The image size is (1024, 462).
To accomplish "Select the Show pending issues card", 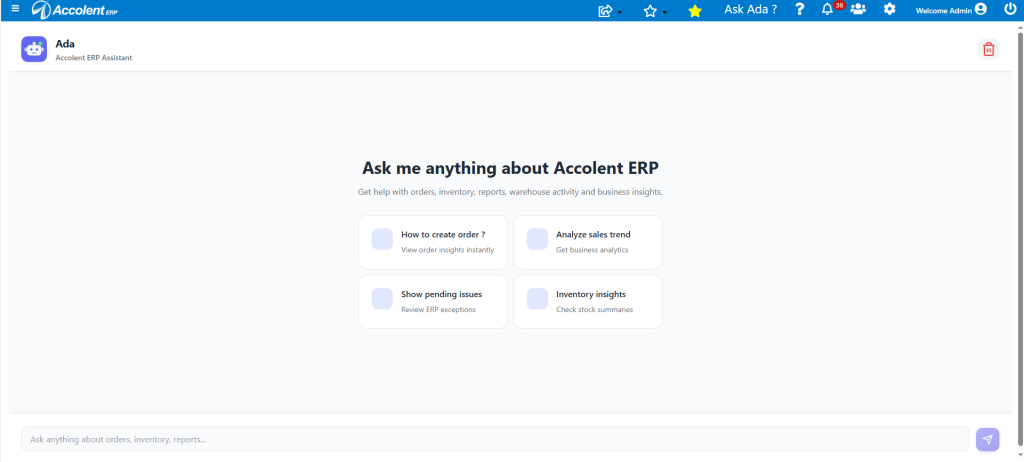I will [433, 302].
